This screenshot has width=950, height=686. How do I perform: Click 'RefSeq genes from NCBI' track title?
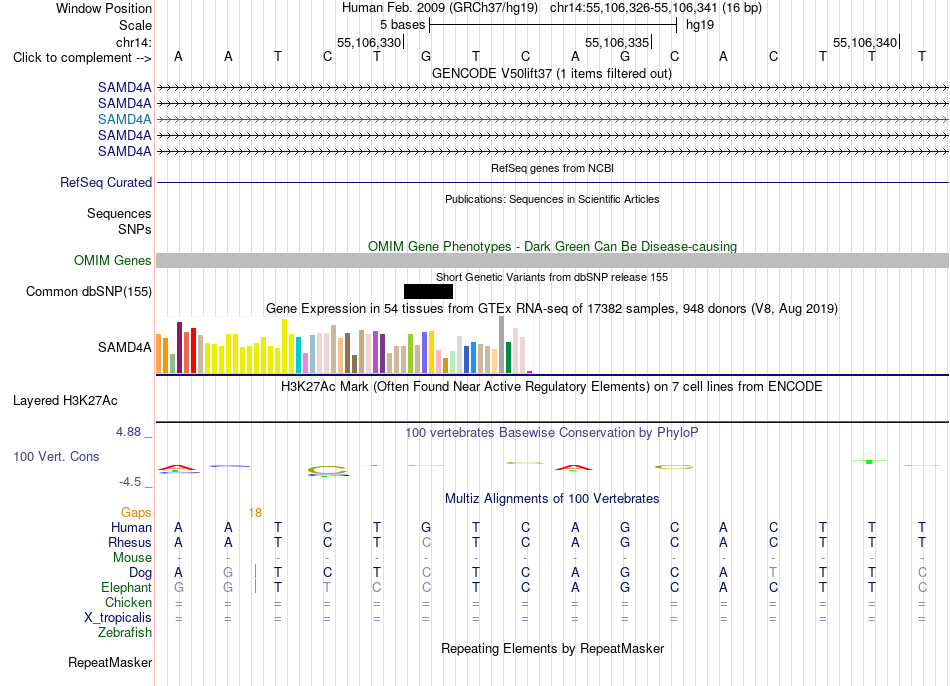coord(552,168)
